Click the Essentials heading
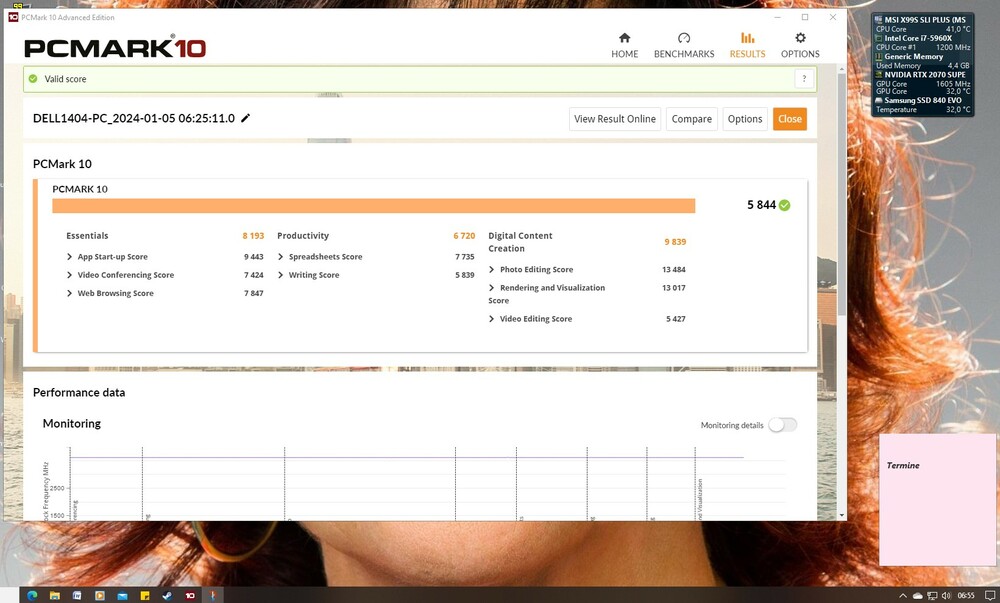Image resolution: width=1000 pixels, height=603 pixels. click(x=87, y=236)
